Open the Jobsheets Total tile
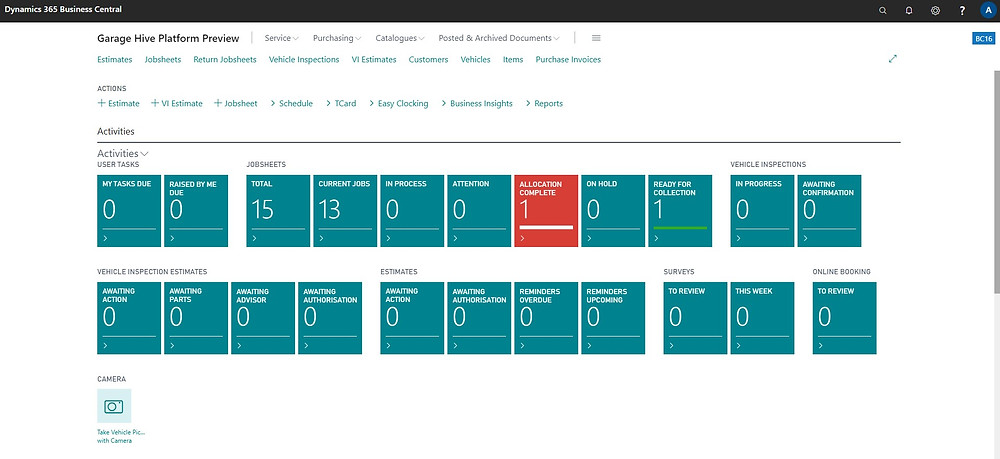This screenshot has height=459, width=1000. (x=278, y=210)
